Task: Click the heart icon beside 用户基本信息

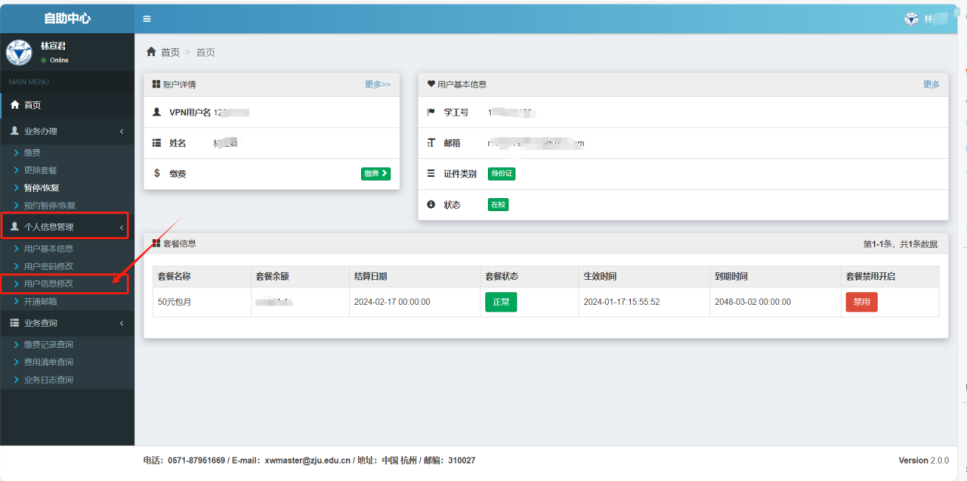Action: click(431, 85)
